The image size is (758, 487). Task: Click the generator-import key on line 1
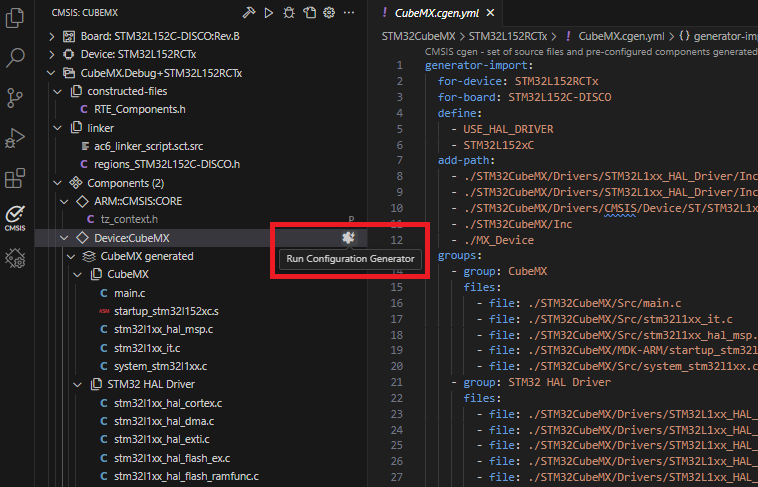tap(476, 65)
